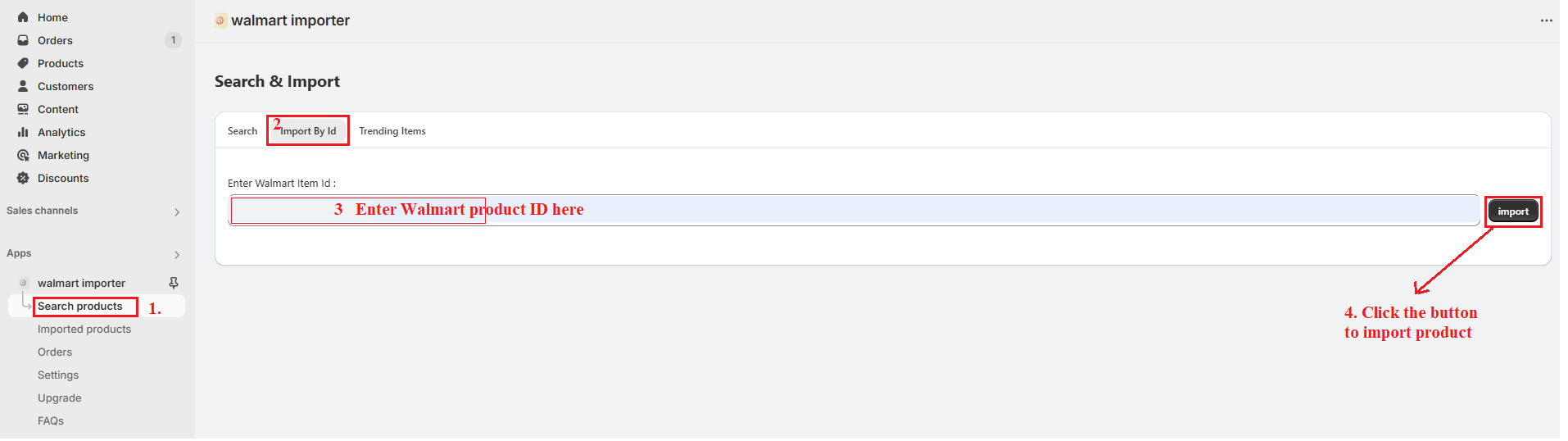Click the Customers person icon

(23, 86)
